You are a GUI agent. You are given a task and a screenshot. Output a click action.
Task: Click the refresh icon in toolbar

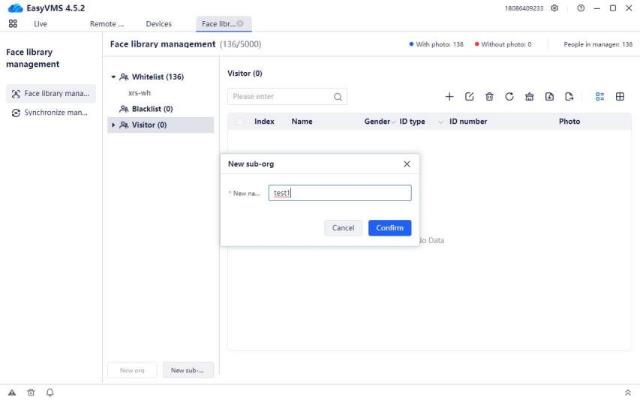point(509,97)
